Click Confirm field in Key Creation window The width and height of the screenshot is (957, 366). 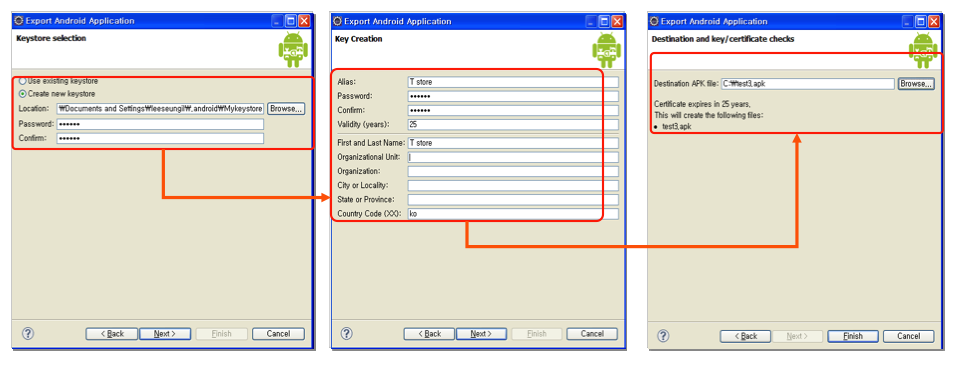513,110
